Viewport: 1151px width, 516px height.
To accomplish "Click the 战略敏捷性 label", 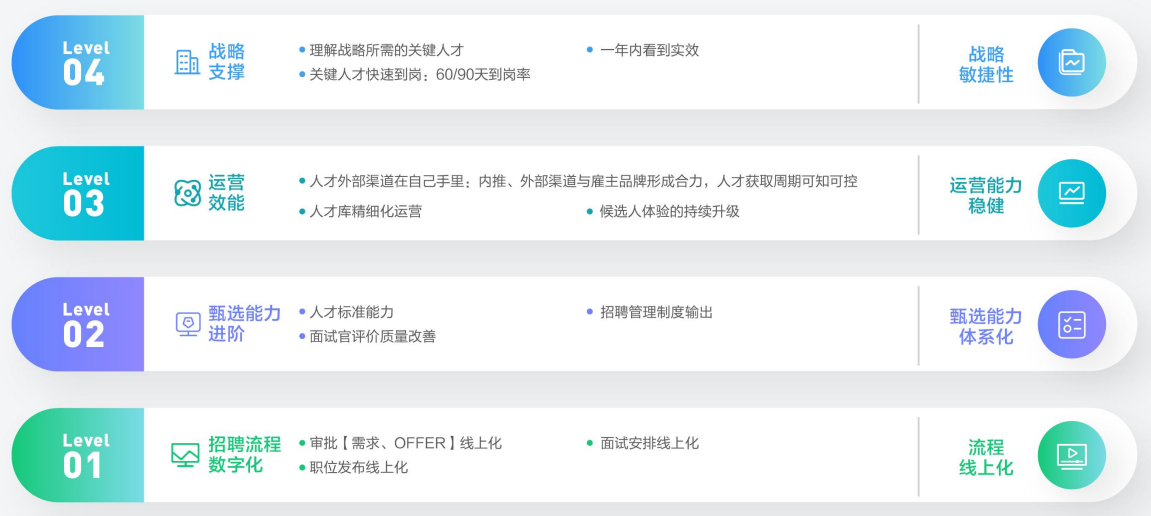I will click(x=986, y=64).
